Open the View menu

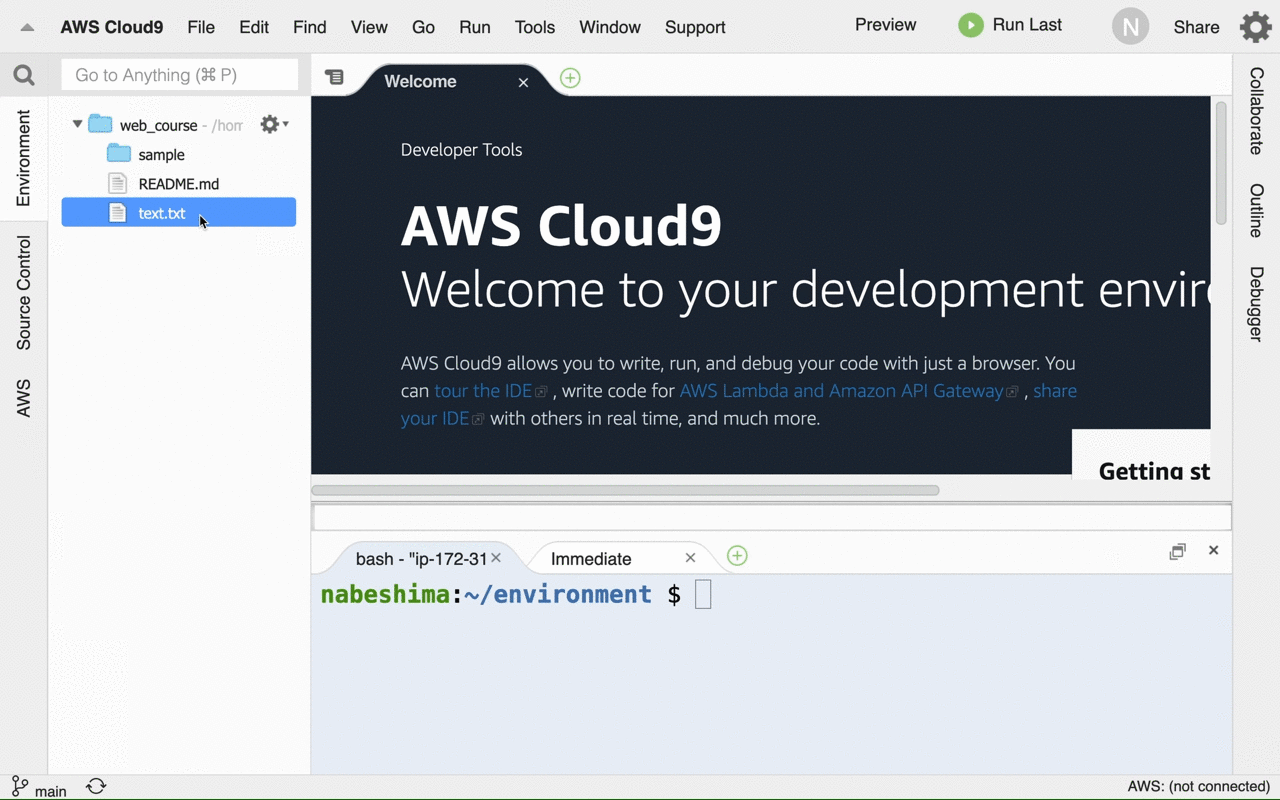click(369, 27)
